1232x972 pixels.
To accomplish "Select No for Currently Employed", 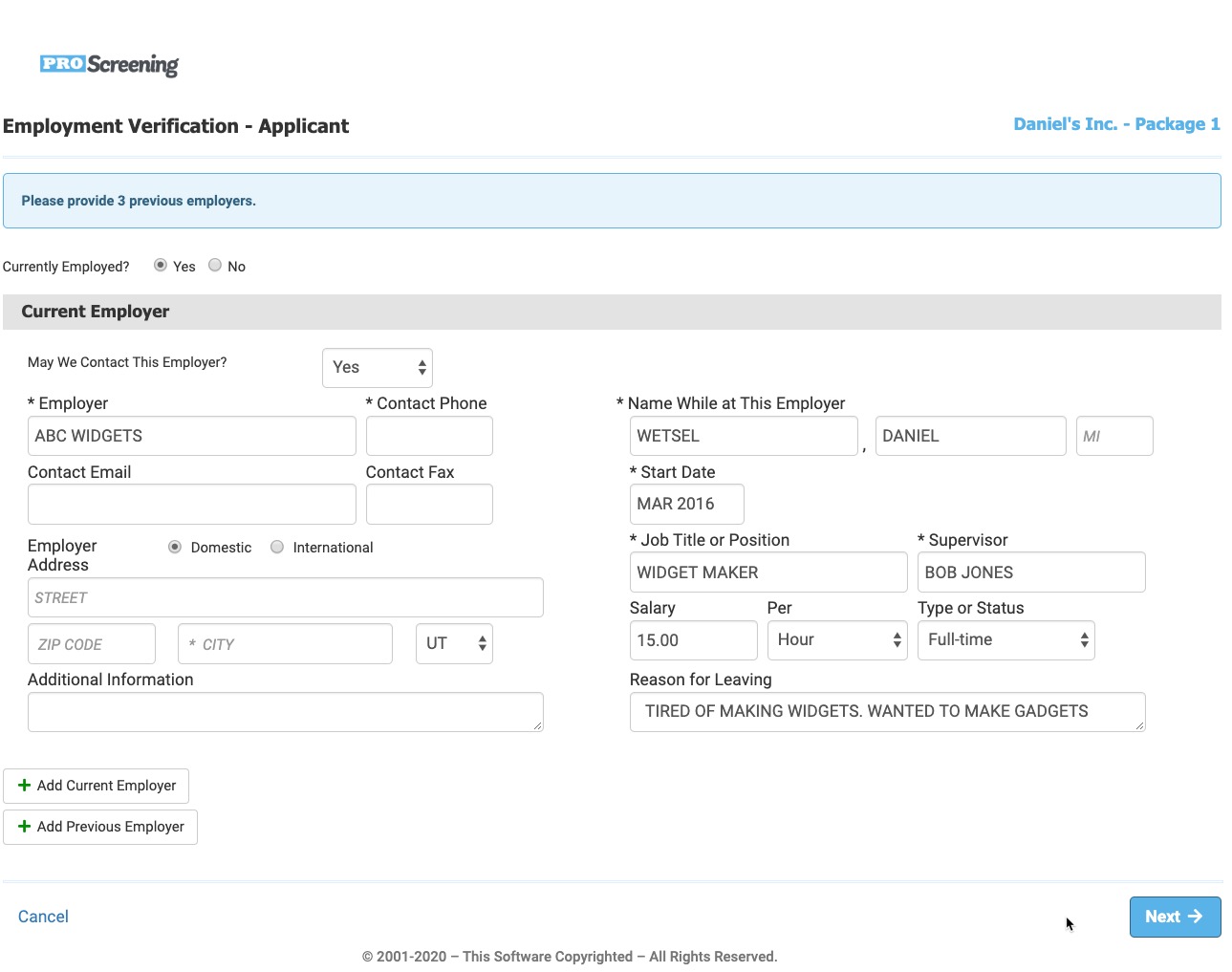I will 215,266.
